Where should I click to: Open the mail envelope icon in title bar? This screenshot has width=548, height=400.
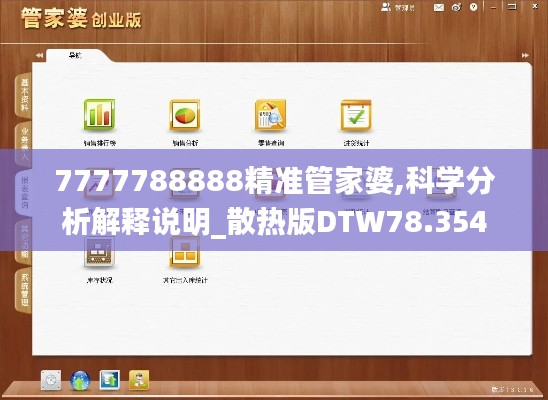[x=439, y=7]
